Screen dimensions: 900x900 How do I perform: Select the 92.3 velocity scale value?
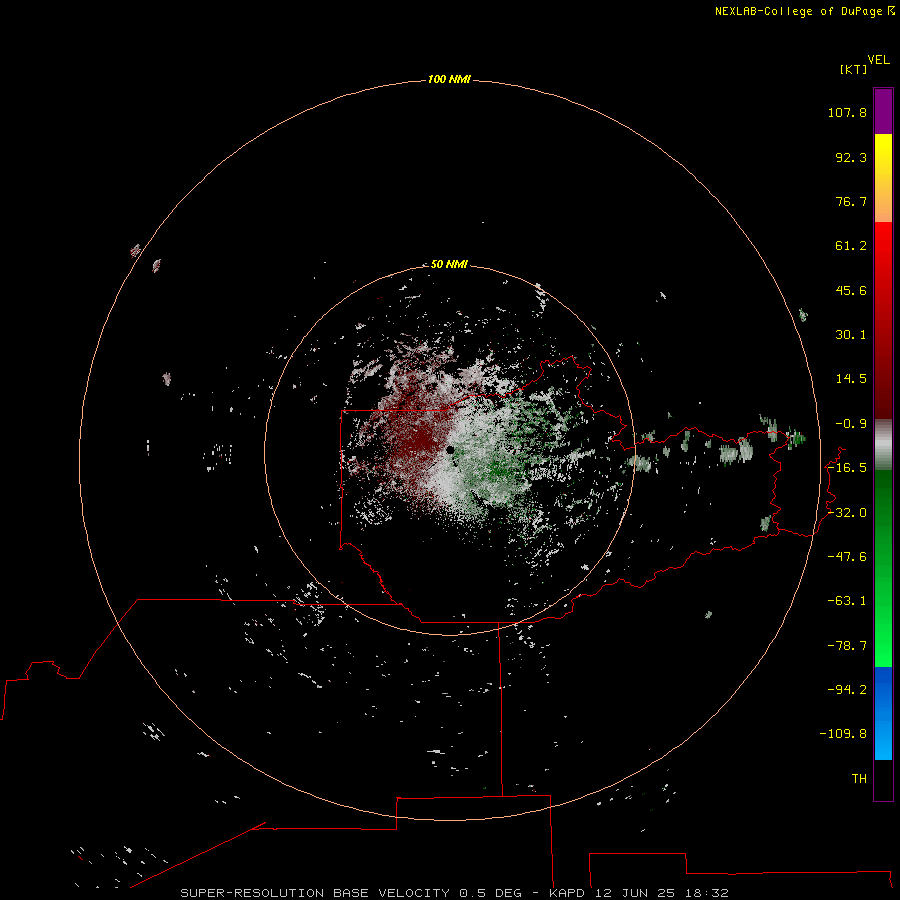pyautogui.click(x=851, y=157)
